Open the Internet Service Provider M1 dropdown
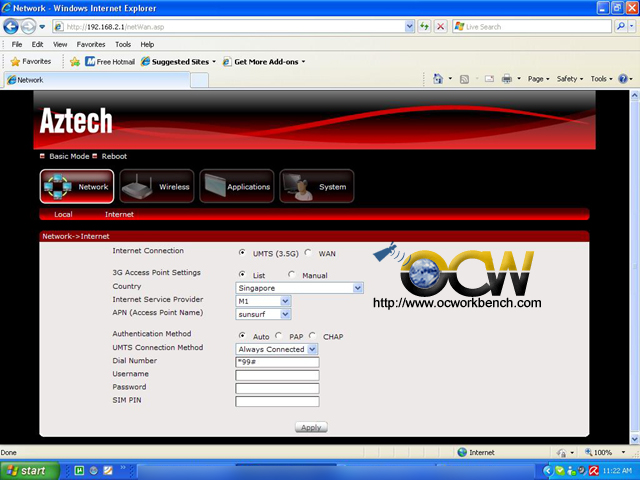The image size is (640, 480). 263,301
